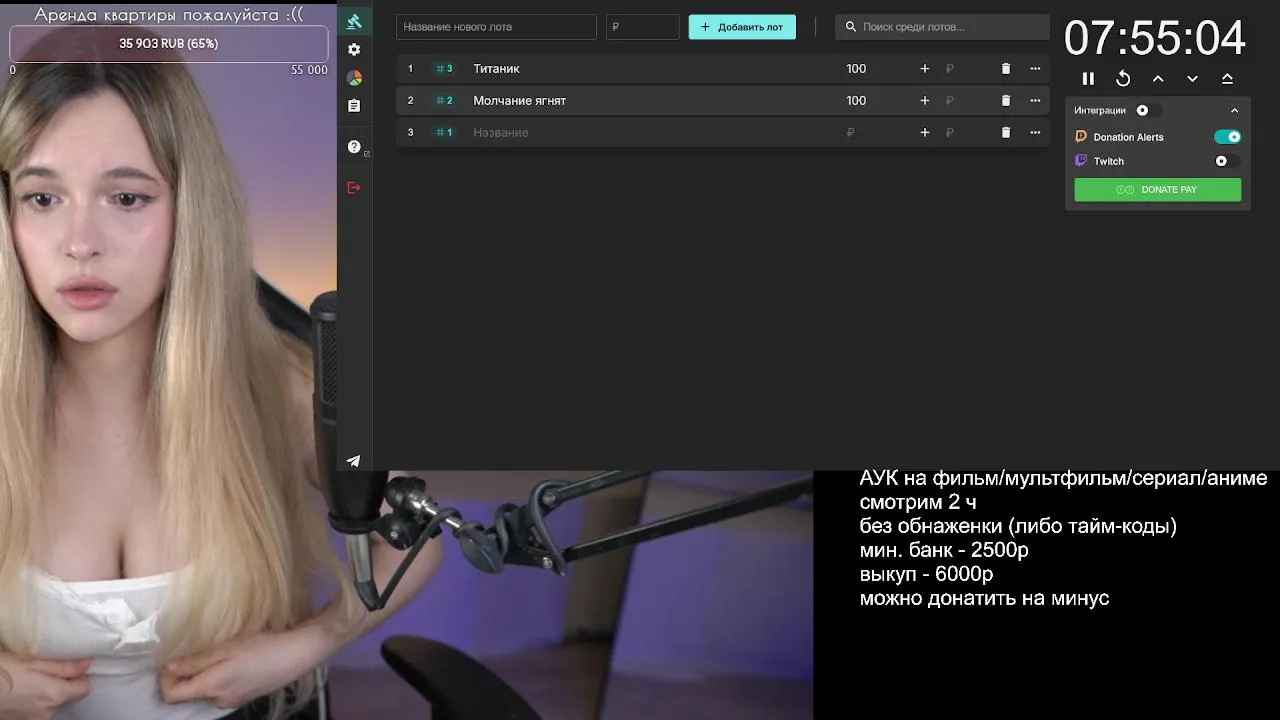This screenshot has height=720, width=1280.
Task: Delete the Молчание ягнят lot
Action: click(1006, 101)
